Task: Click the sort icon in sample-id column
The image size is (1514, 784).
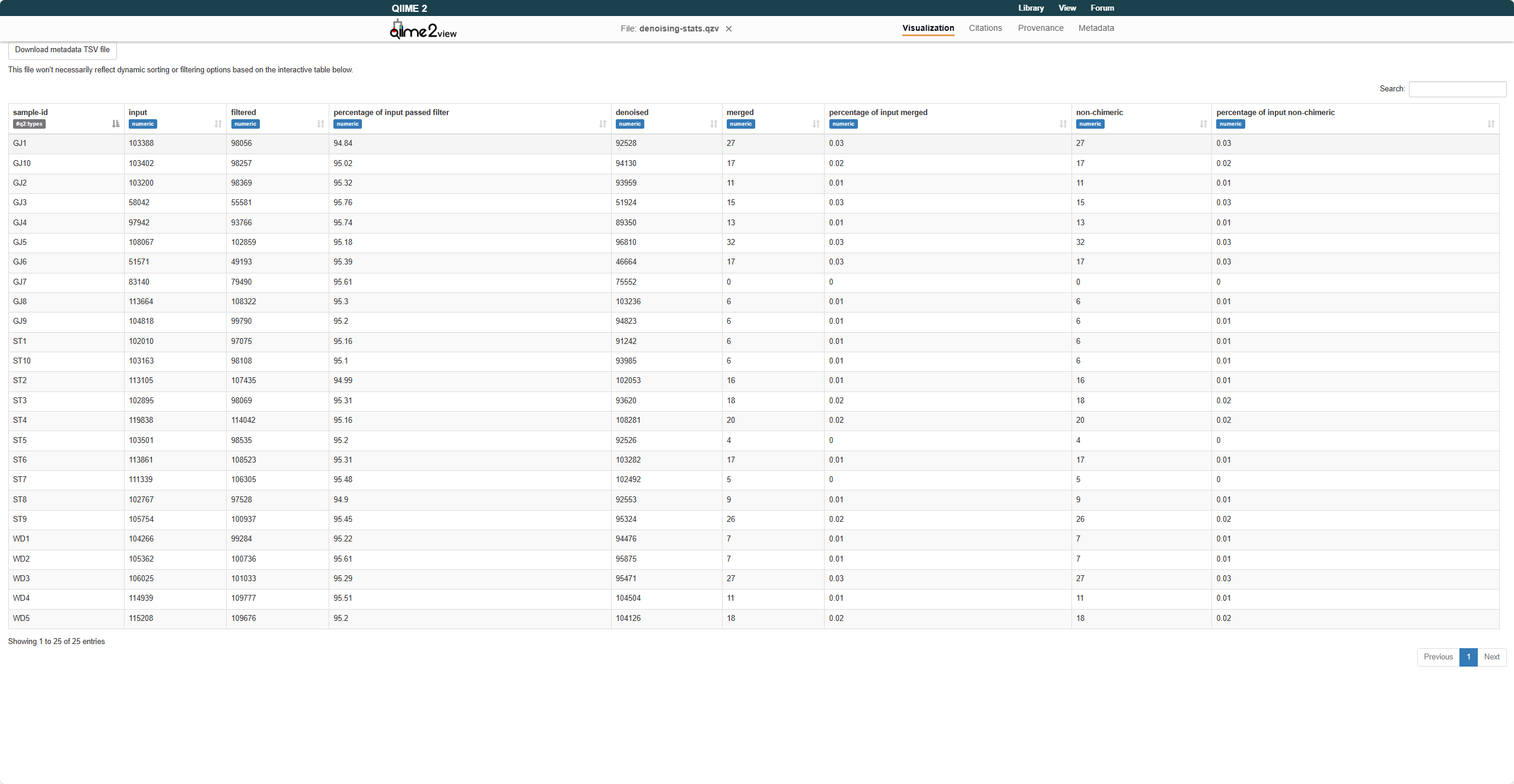Action: pyautogui.click(x=116, y=124)
